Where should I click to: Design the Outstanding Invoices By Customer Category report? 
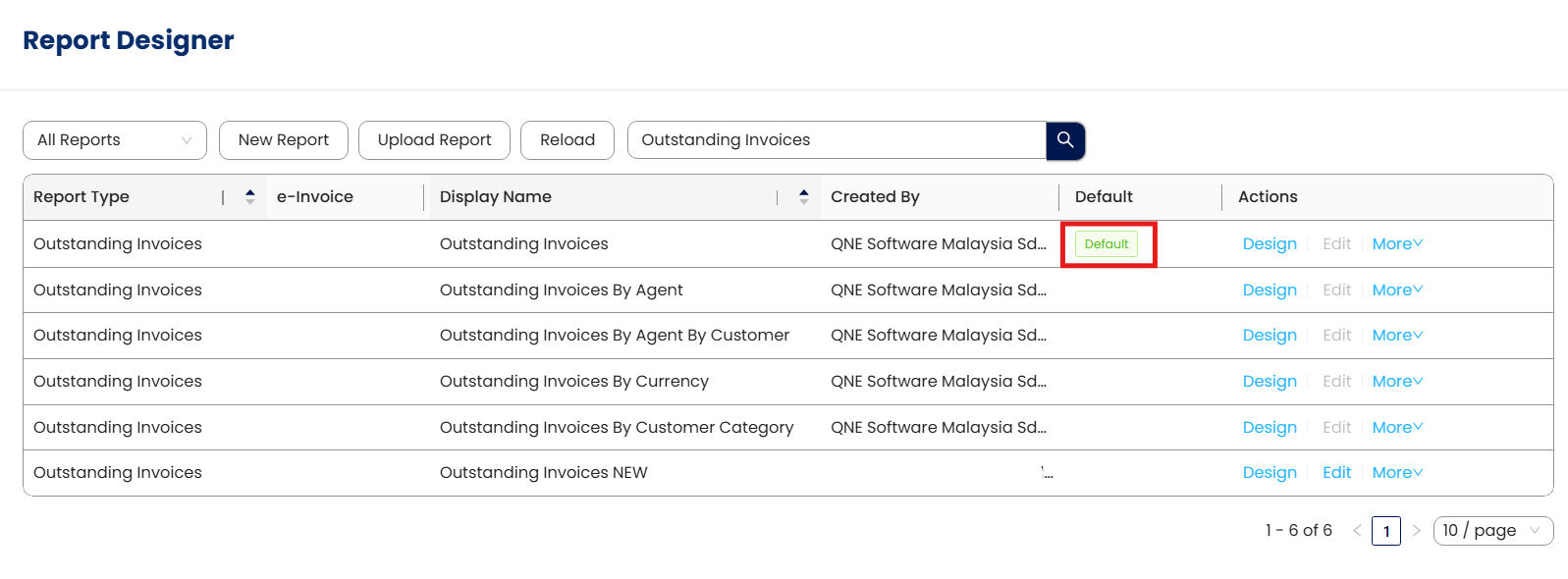click(x=1269, y=428)
